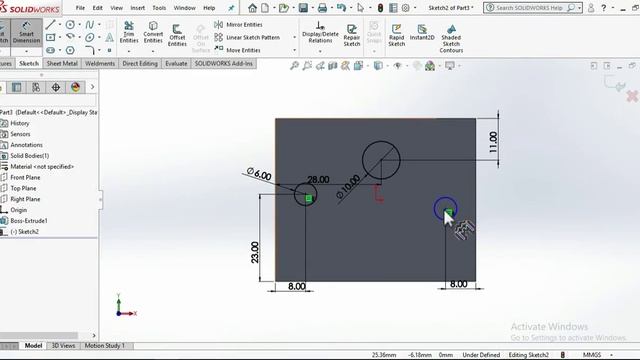Click Linear Sketch Pattern
The image size is (640, 360).
point(247,37)
